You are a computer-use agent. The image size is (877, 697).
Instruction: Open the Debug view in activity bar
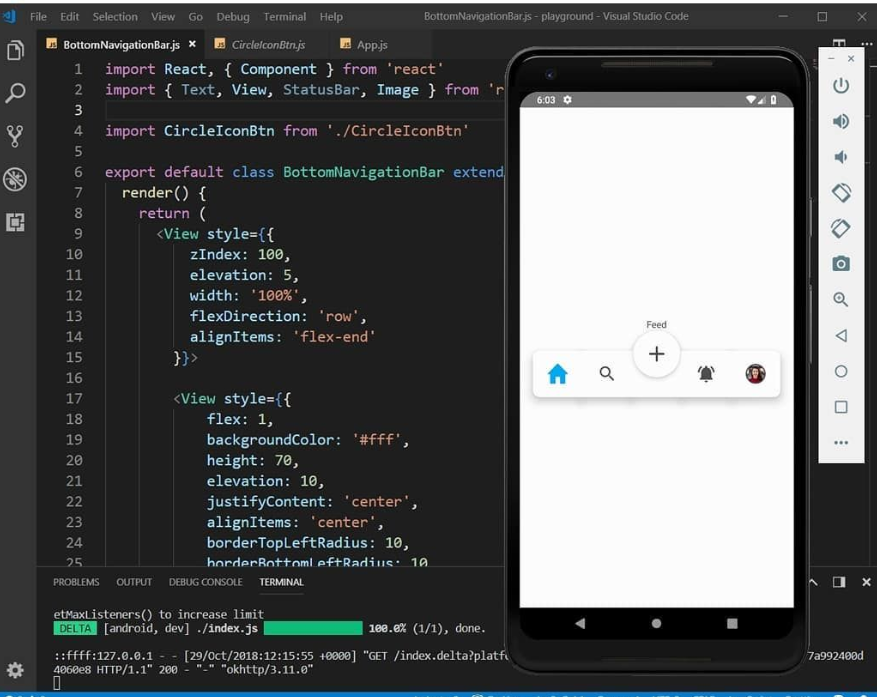(x=16, y=179)
